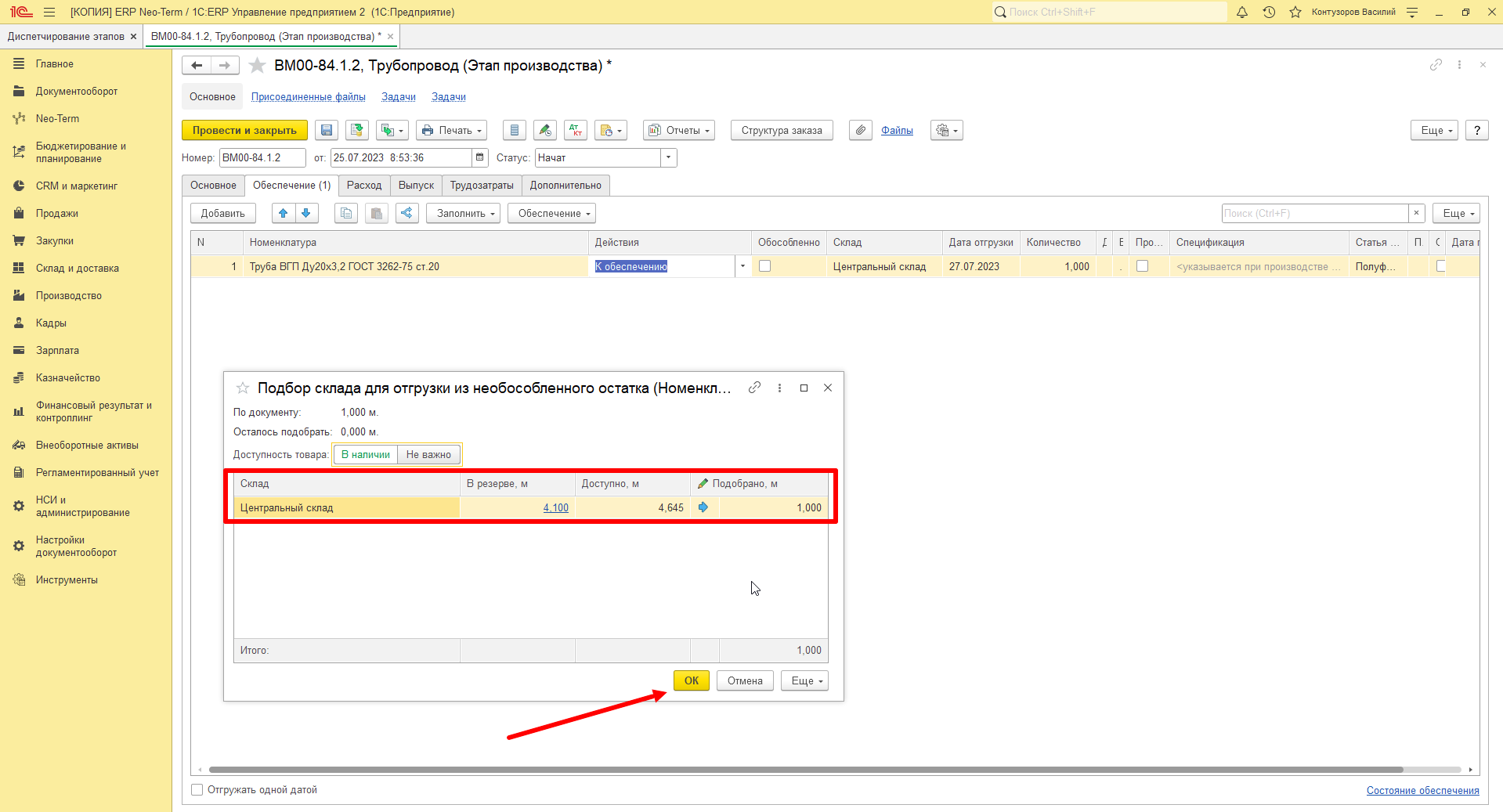
Task: Click the copy row icon in table toolbar
Action: [346, 213]
